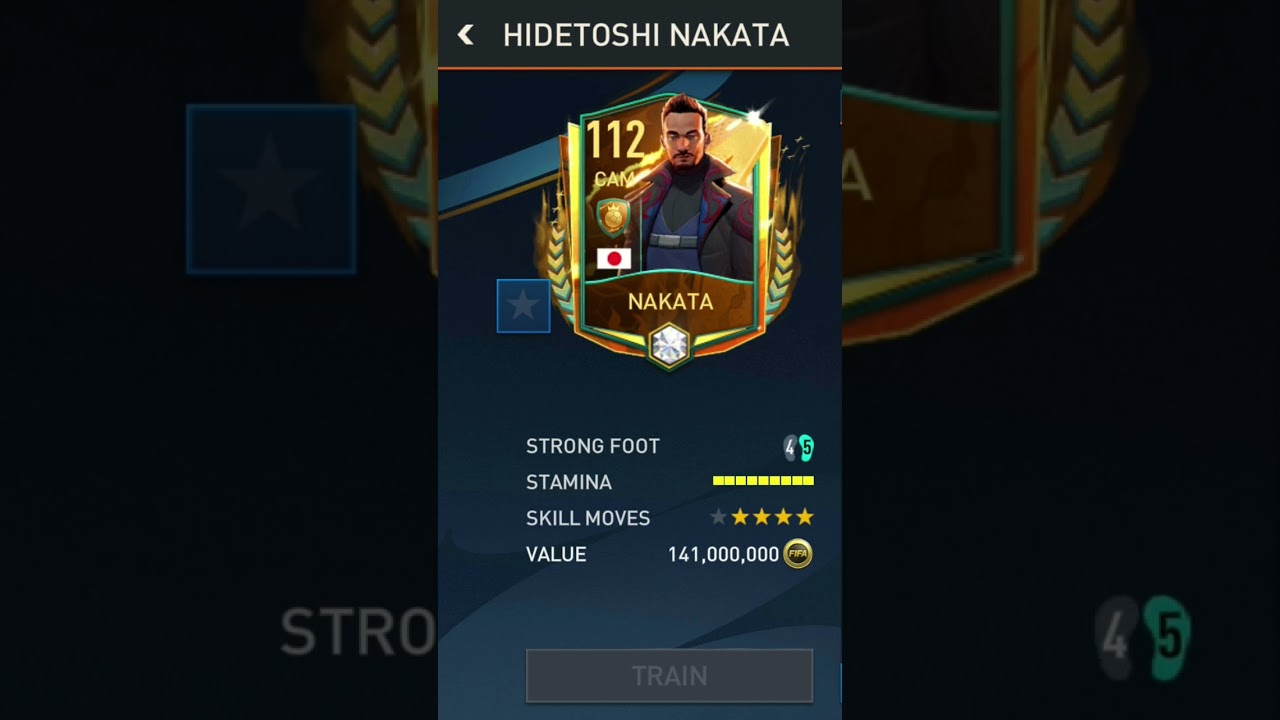The height and width of the screenshot is (720, 1280).
Task: Click the NAKATA name on the card
Action: [x=670, y=301]
